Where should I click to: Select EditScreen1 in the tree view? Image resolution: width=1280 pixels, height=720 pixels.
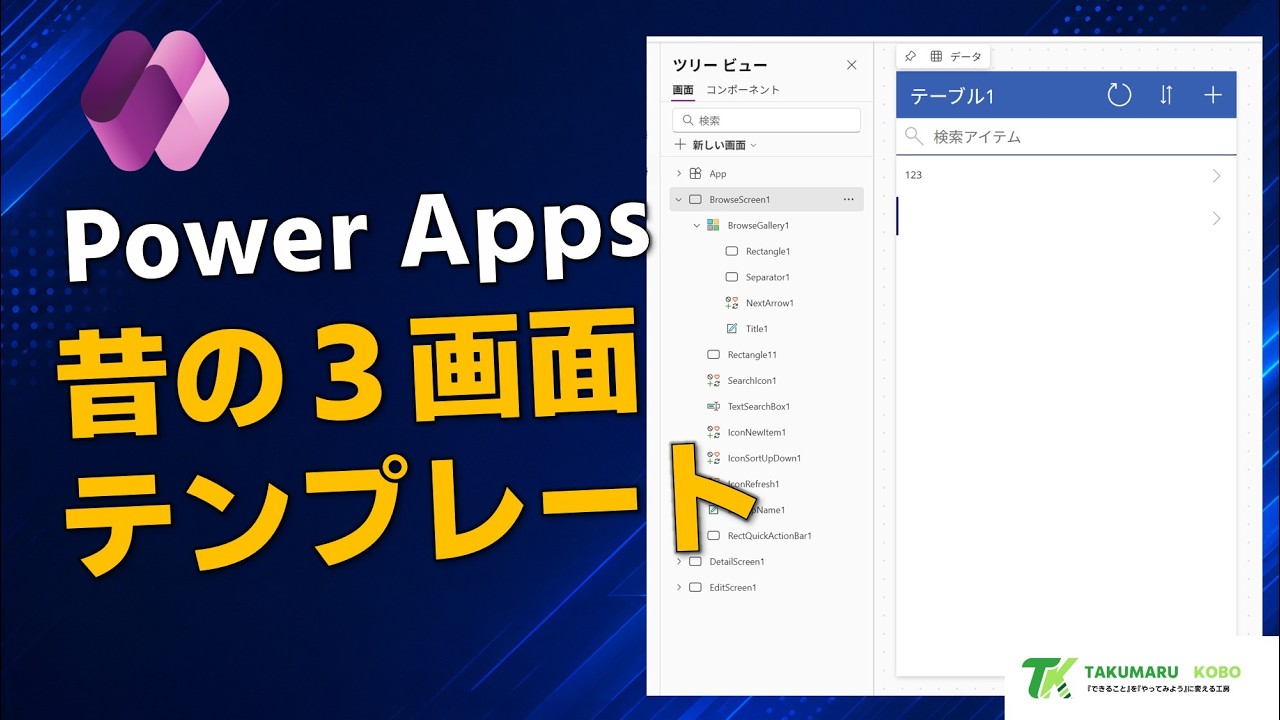pyautogui.click(x=733, y=588)
